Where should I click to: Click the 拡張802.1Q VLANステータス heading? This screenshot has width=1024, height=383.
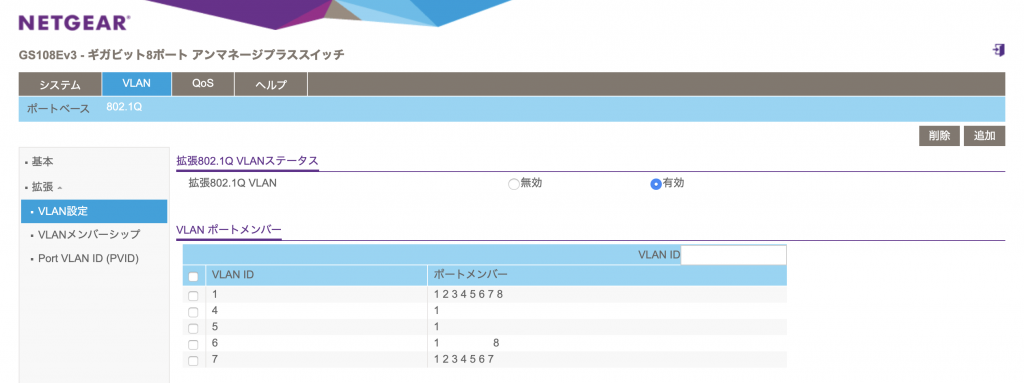(248, 161)
